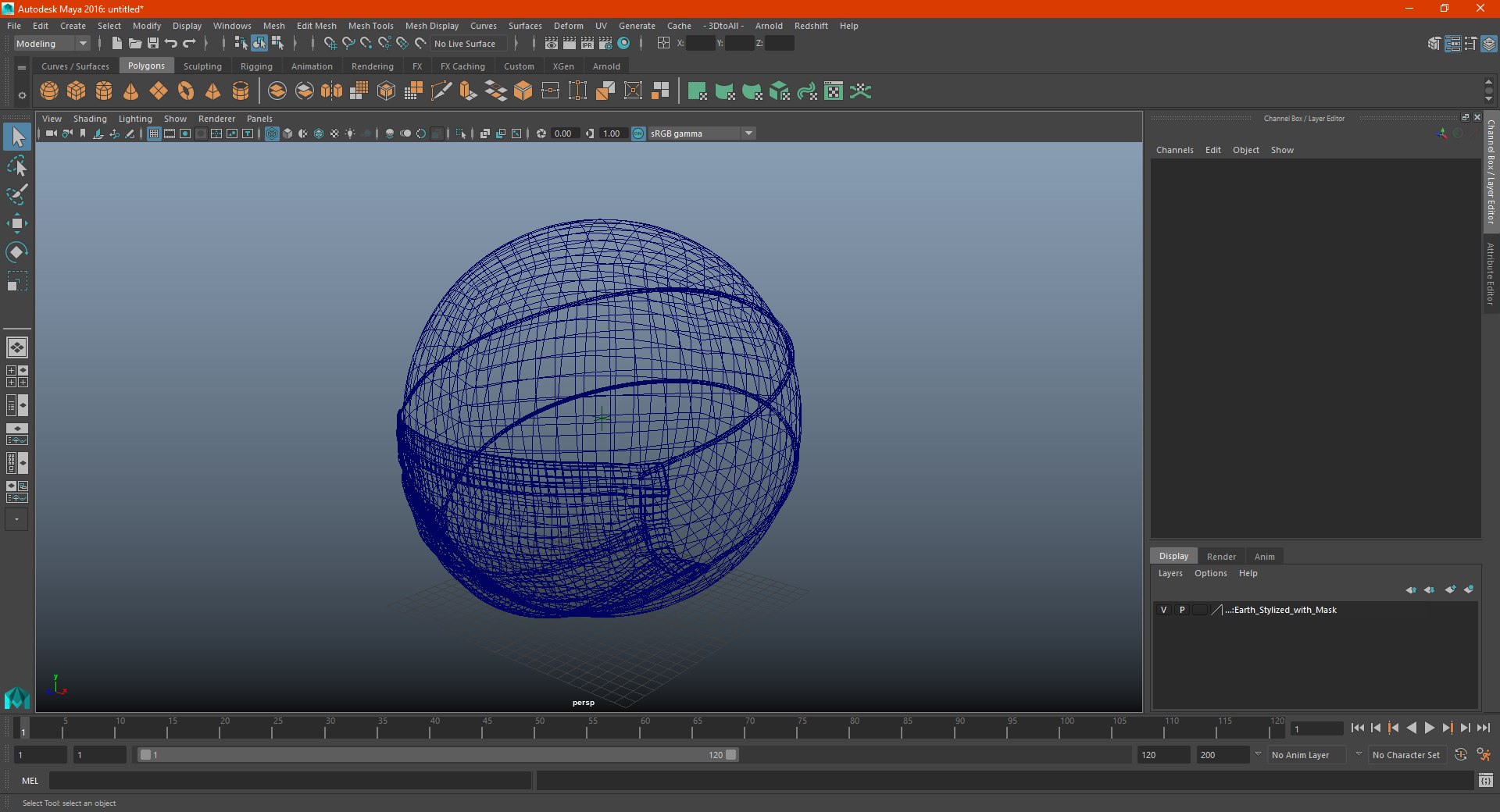Image resolution: width=1500 pixels, height=812 pixels.
Task: Play the animation forwards
Action: (x=1429, y=728)
